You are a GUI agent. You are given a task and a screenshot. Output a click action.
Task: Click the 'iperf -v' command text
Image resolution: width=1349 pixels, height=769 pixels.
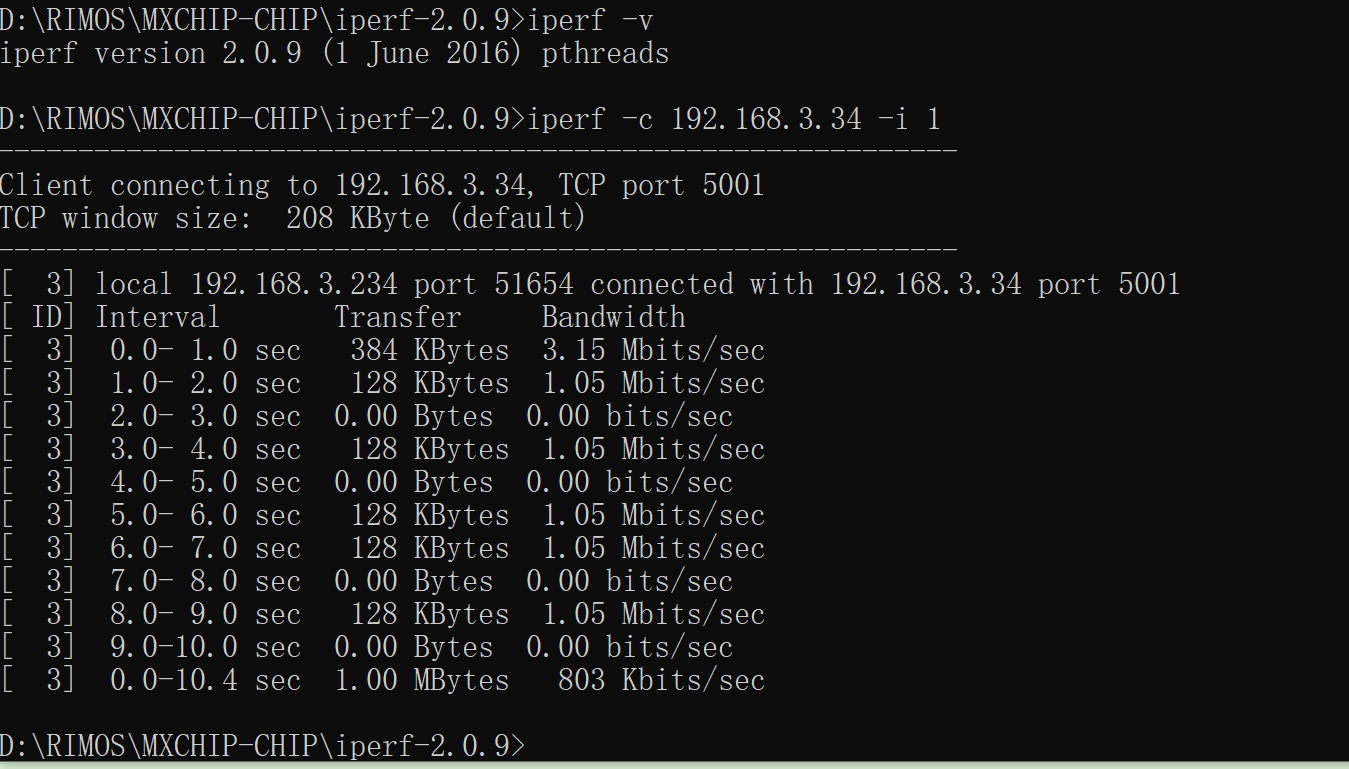click(590, 19)
